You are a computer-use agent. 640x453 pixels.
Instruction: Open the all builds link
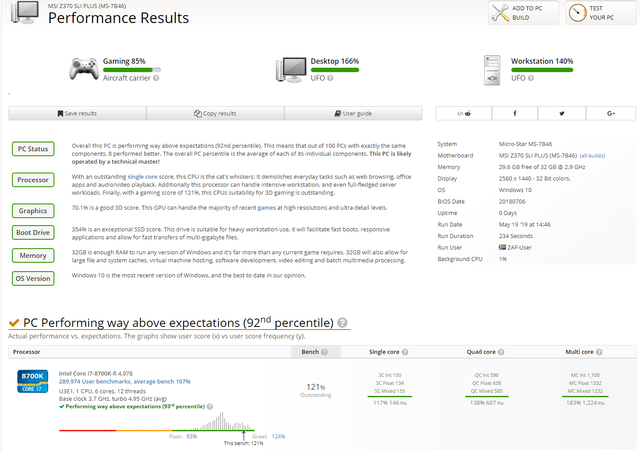click(592, 155)
